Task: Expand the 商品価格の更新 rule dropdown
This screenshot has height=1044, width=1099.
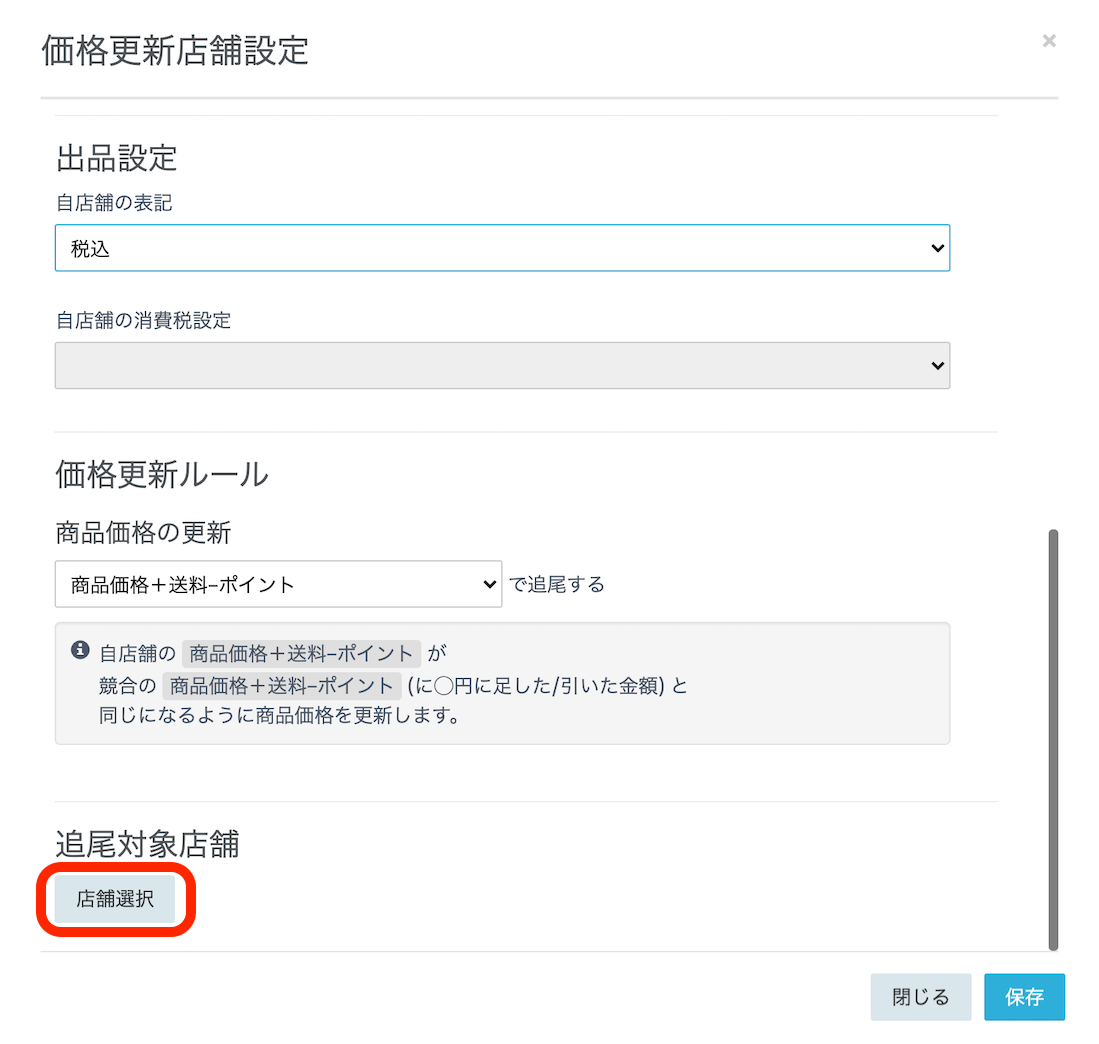Action: [x=278, y=584]
